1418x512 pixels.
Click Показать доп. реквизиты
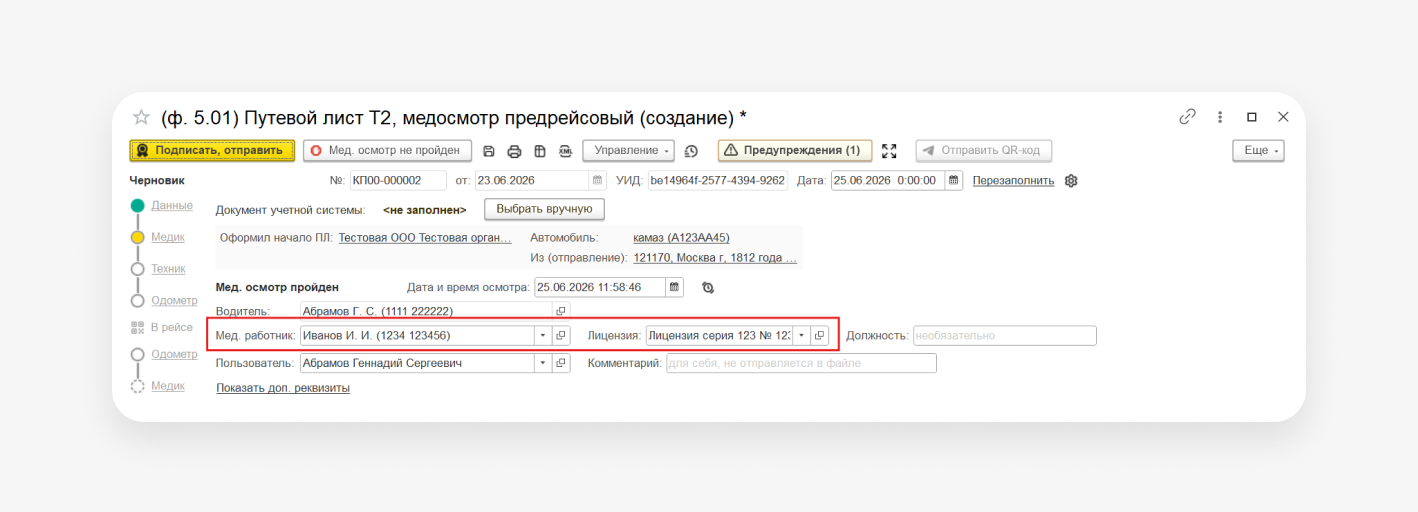283,388
